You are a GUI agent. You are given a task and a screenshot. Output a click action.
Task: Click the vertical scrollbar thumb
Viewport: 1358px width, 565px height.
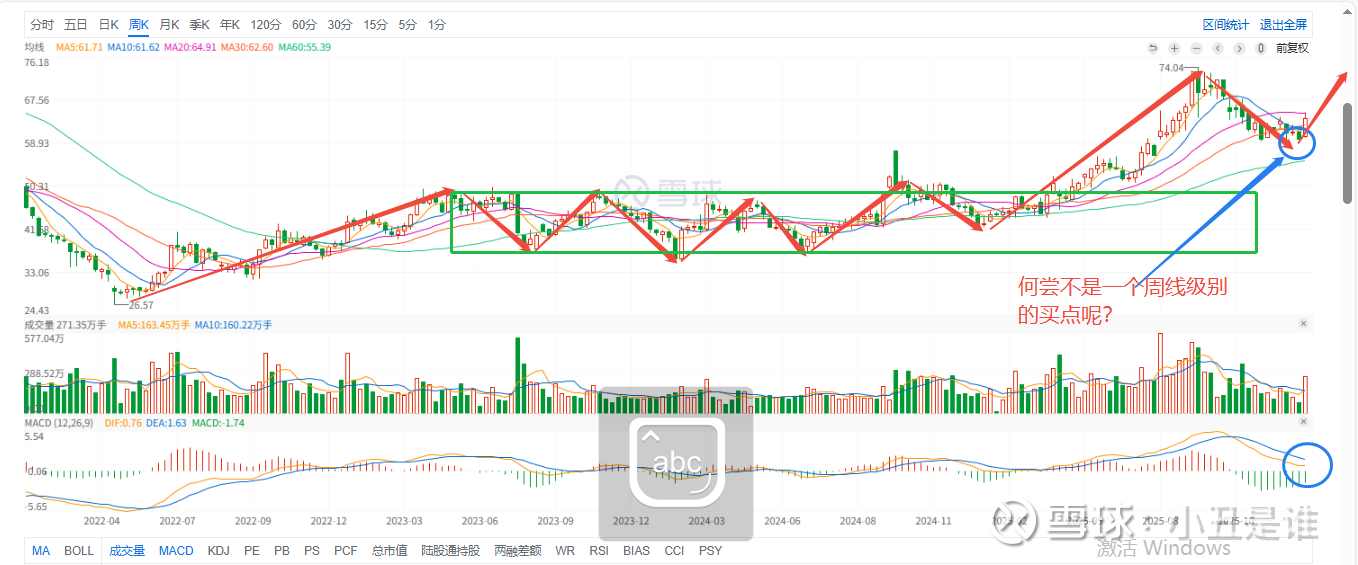pos(1349,152)
